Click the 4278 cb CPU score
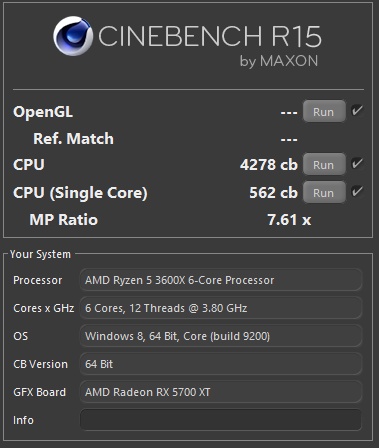The image size is (379, 448). [269, 165]
